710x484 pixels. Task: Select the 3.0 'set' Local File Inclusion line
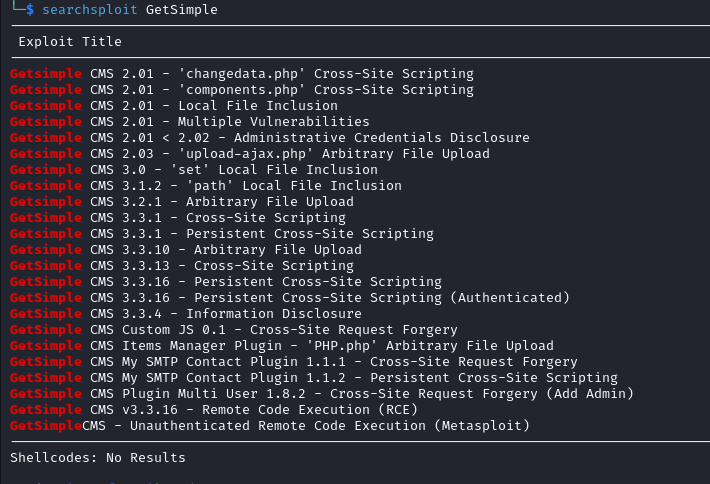(194, 170)
